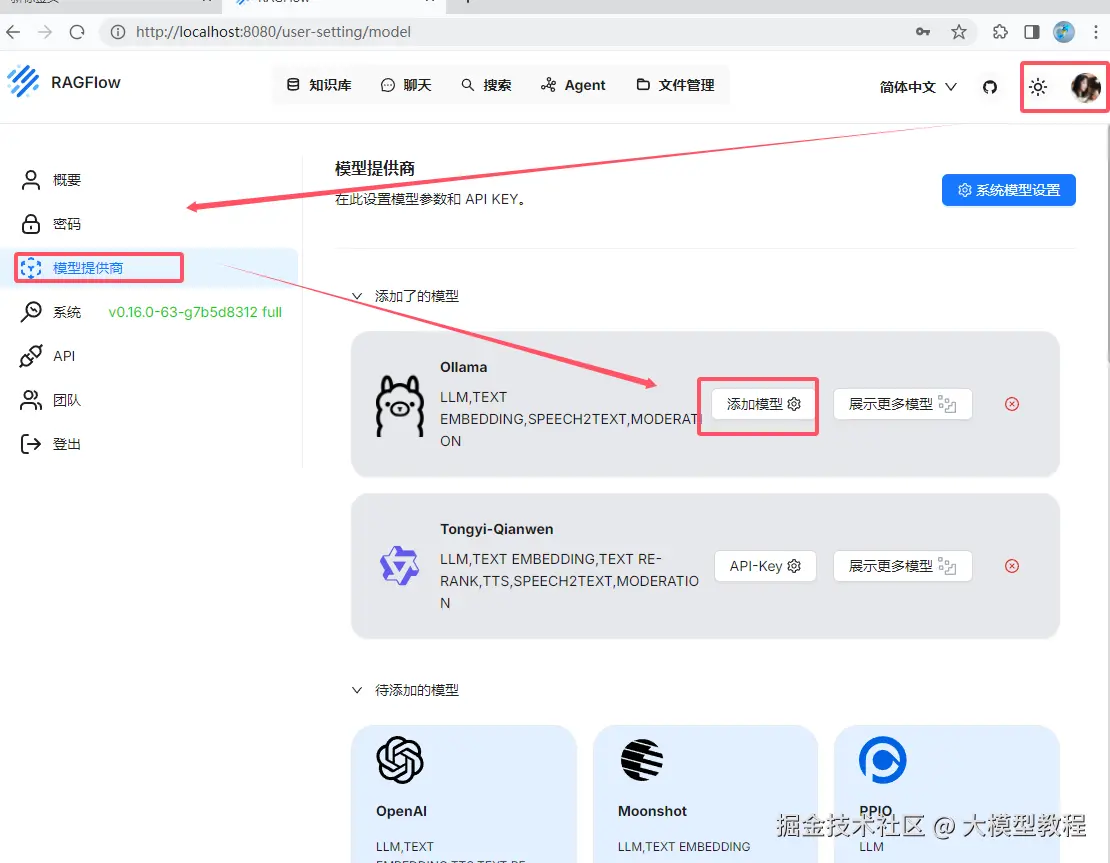Open 搜索 tab
The width and height of the screenshot is (1110, 863).
[x=486, y=85]
